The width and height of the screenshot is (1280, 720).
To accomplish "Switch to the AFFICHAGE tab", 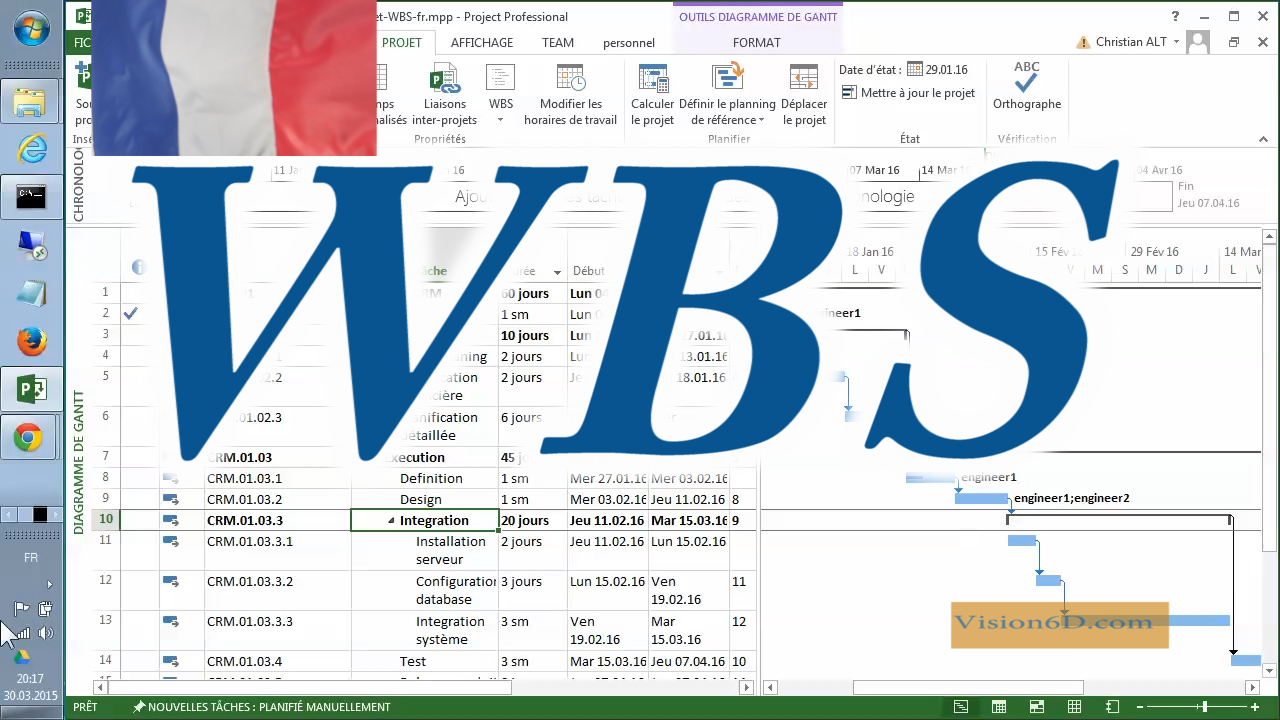I will 482,43.
